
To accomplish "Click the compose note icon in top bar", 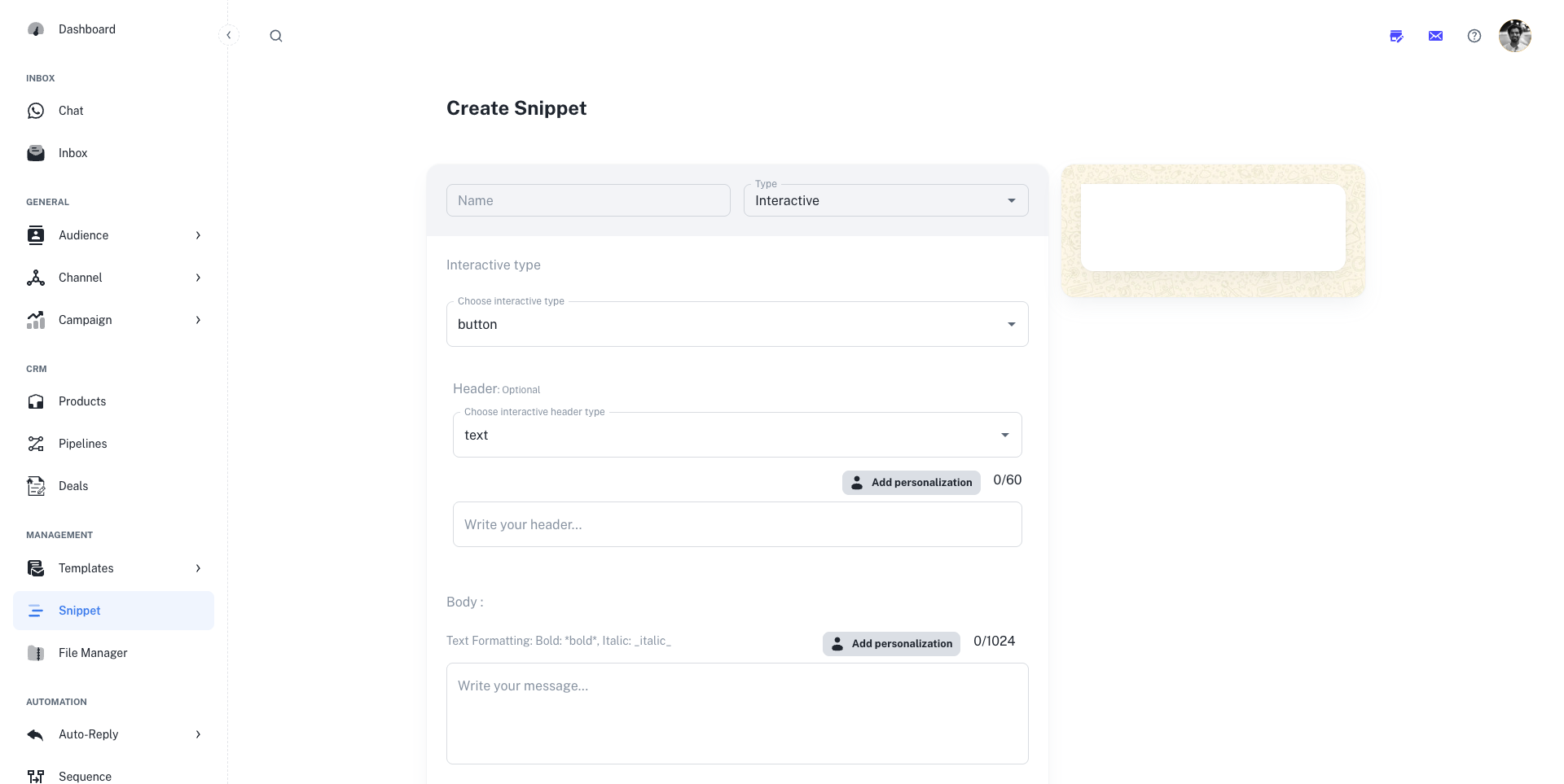I will tap(1396, 36).
